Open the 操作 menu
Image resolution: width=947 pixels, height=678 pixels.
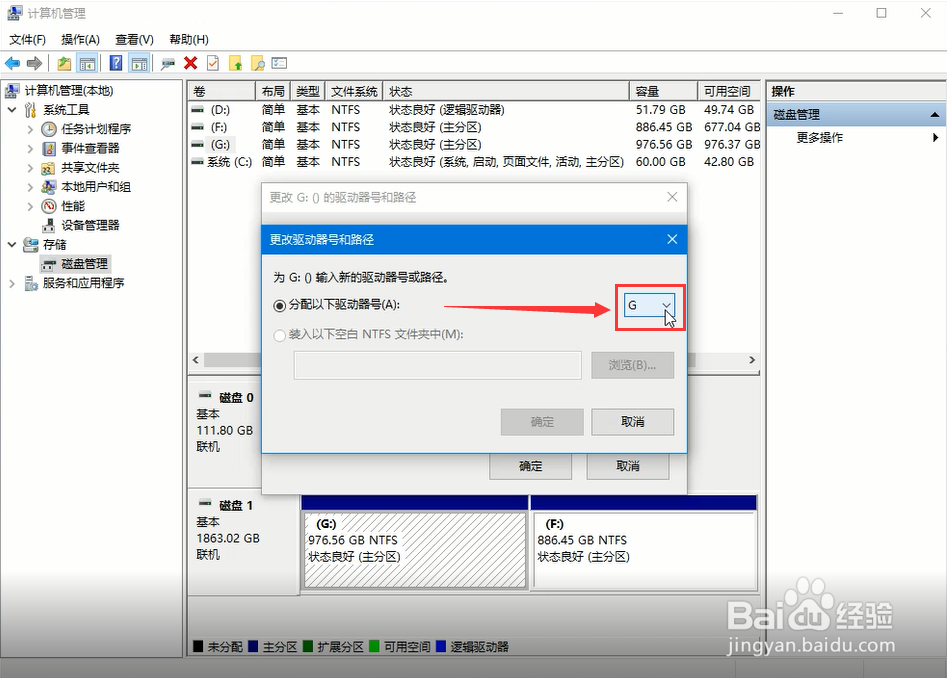click(81, 39)
